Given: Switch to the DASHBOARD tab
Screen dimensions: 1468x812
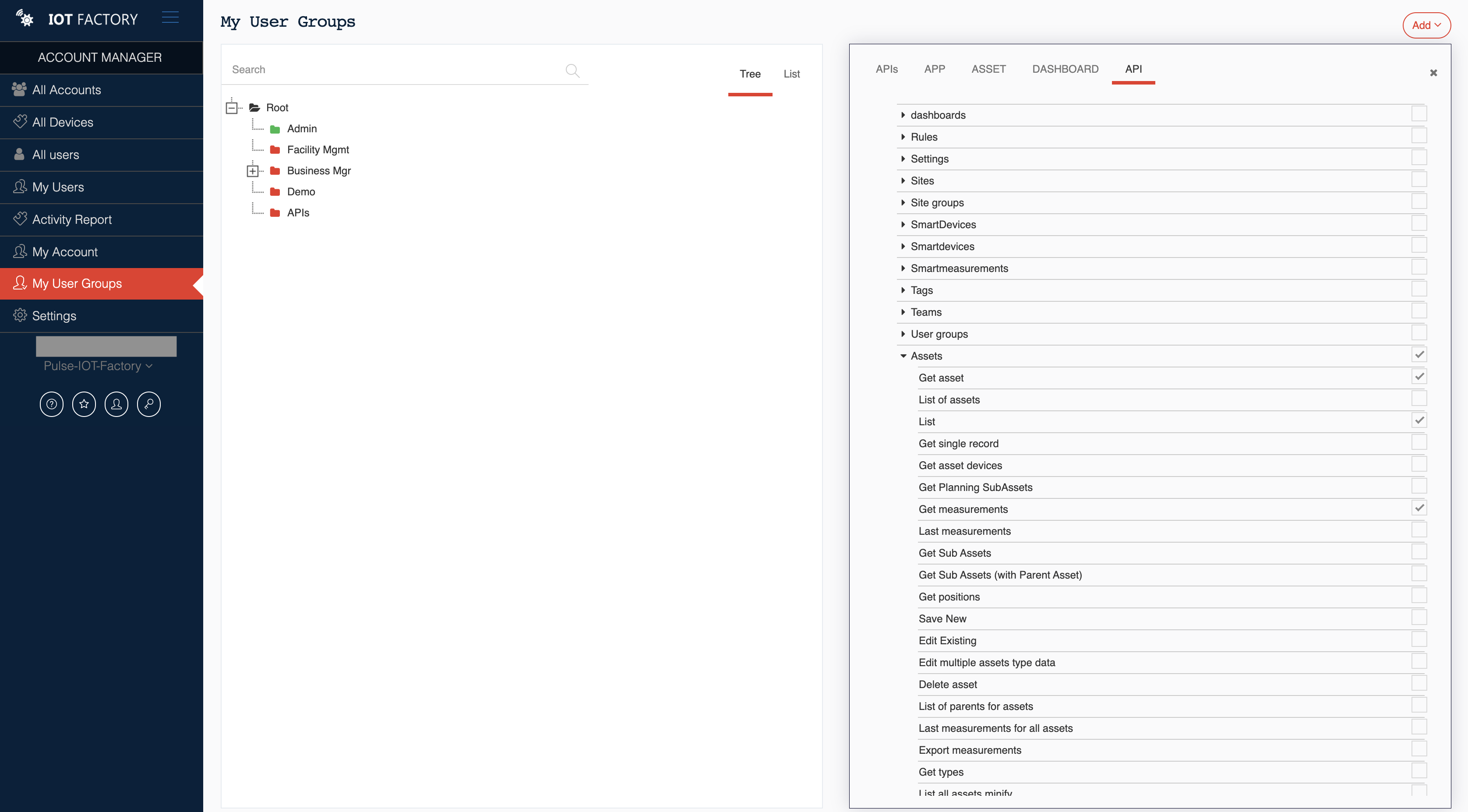Looking at the screenshot, I should 1065,69.
